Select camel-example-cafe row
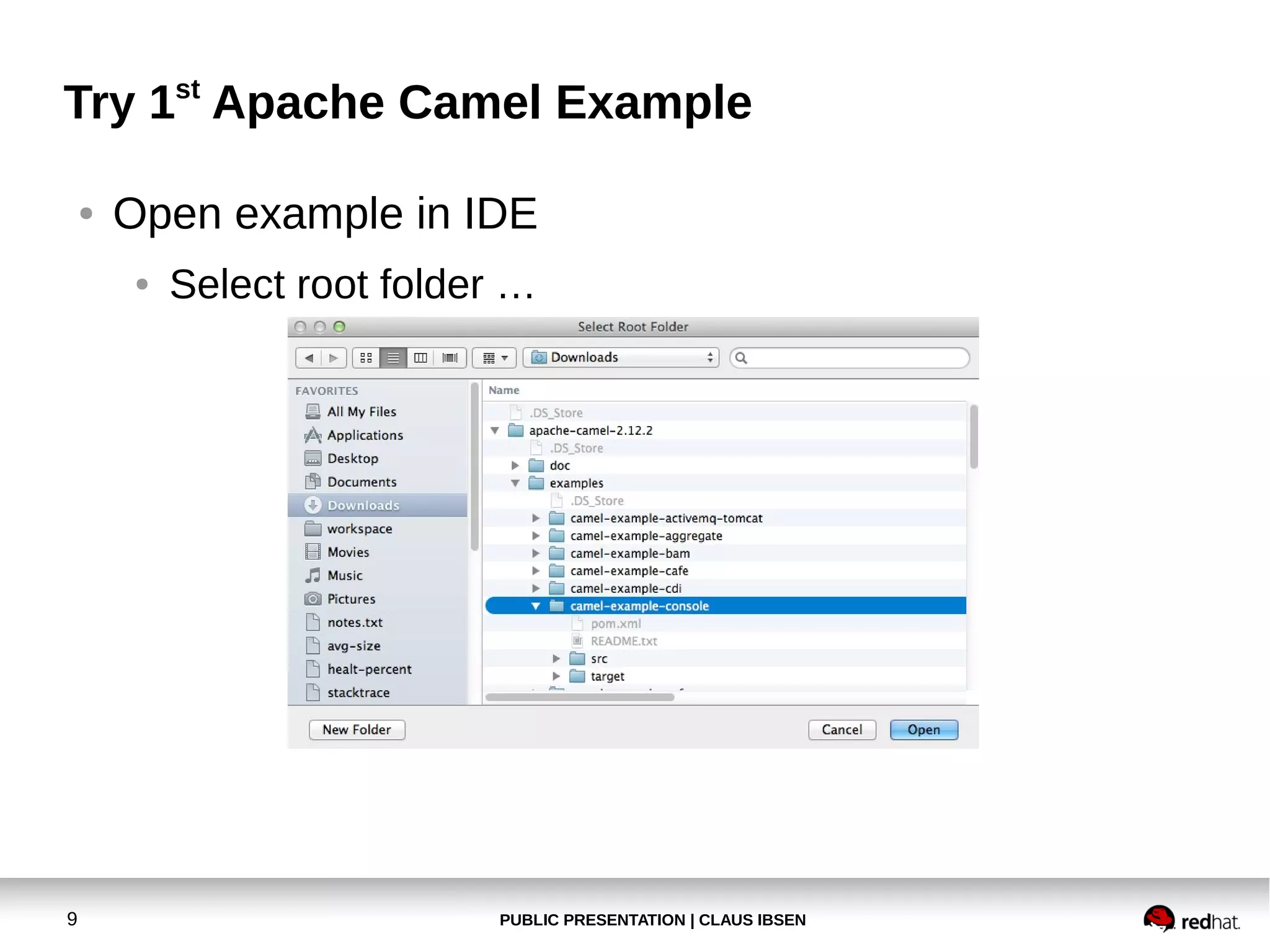Screen dimensions: 1270x952 click(725, 571)
